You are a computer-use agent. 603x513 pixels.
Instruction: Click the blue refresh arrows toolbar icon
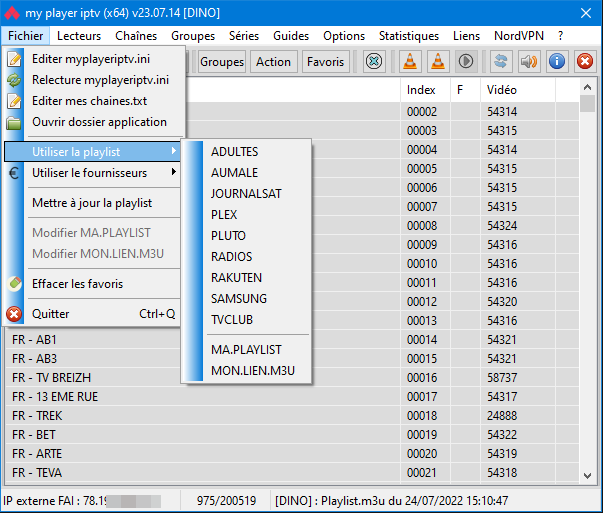click(x=501, y=62)
